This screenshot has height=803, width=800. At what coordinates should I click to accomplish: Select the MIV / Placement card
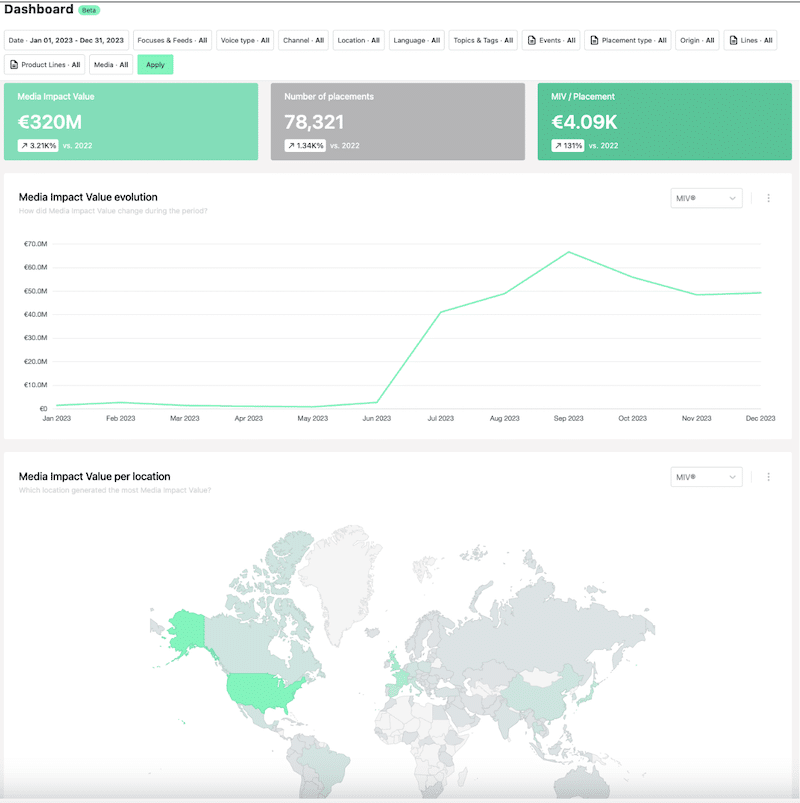coord(665,121)
